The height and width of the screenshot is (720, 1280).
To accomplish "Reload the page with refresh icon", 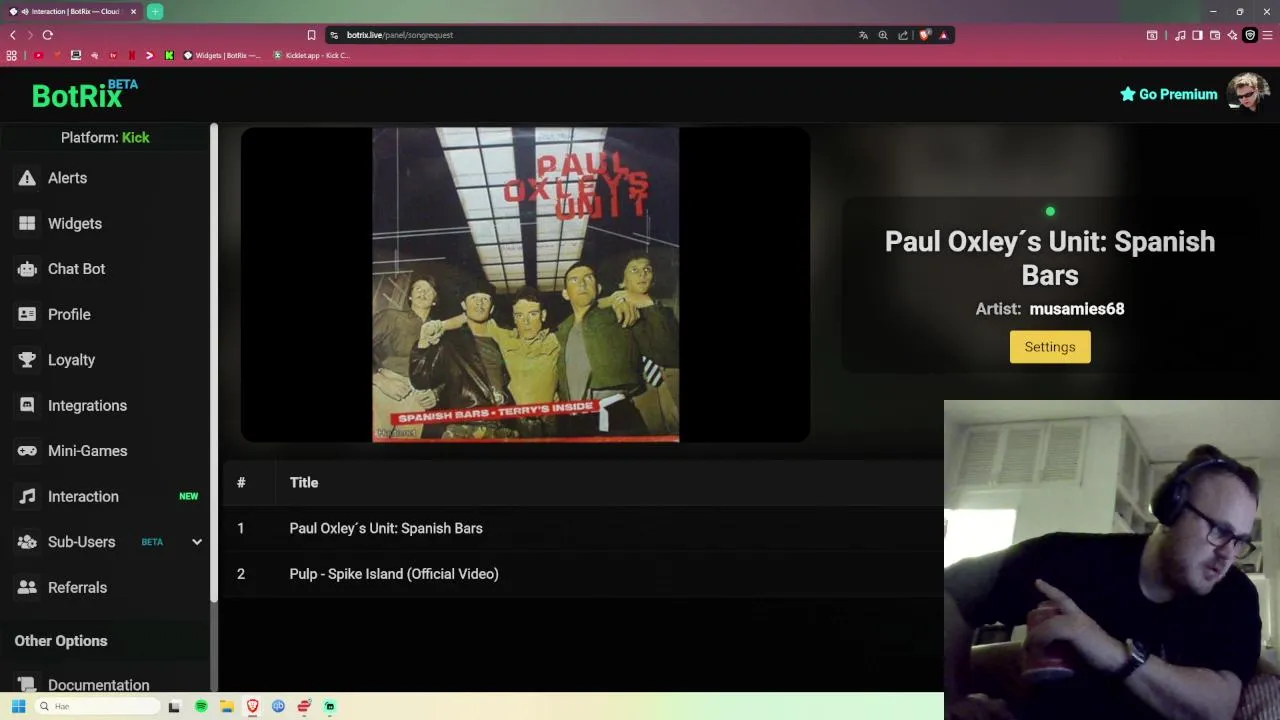I will [x=47, y=35].
